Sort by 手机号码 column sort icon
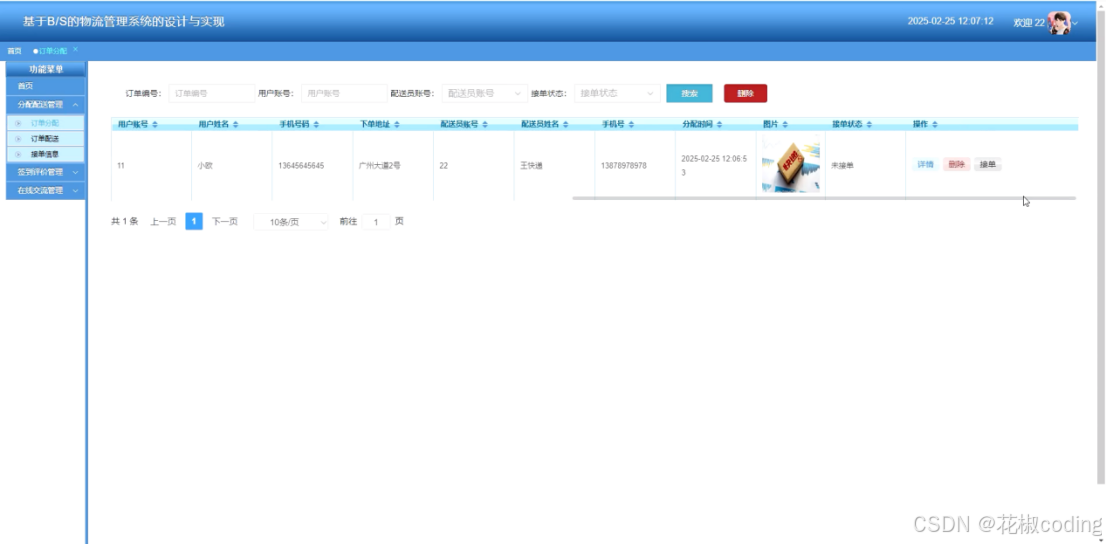The width and height of the screenshot is (1106, 544). point(316,124)
